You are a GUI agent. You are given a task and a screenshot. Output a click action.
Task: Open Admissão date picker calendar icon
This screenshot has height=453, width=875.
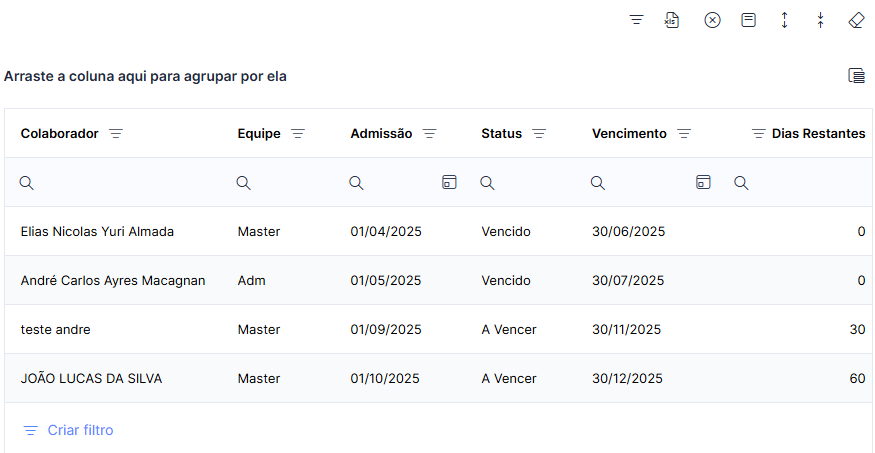(449, 182)
